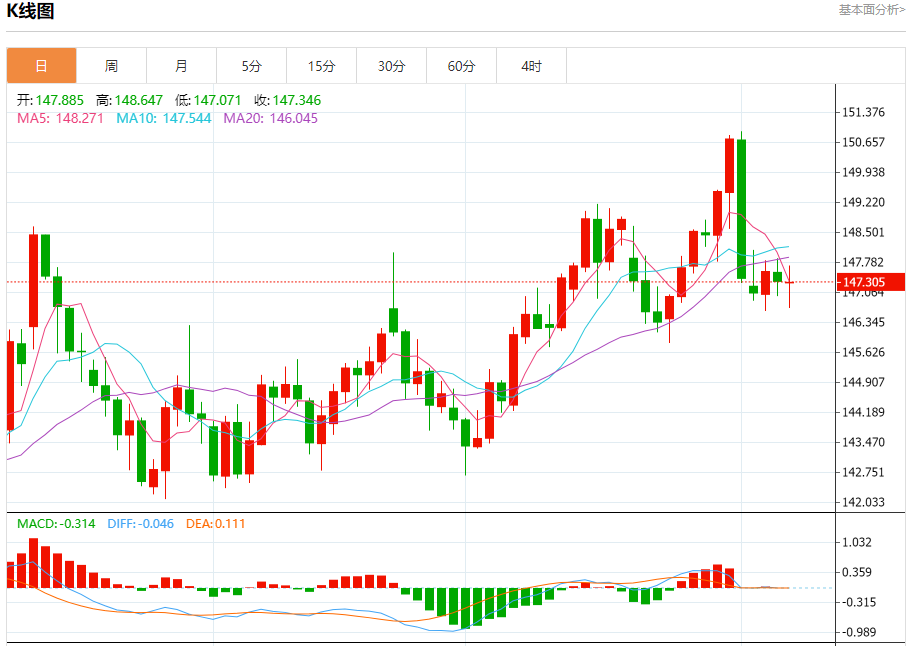
Task: Click the MA5: 148.271 indicator label
Action: [60, 118]
